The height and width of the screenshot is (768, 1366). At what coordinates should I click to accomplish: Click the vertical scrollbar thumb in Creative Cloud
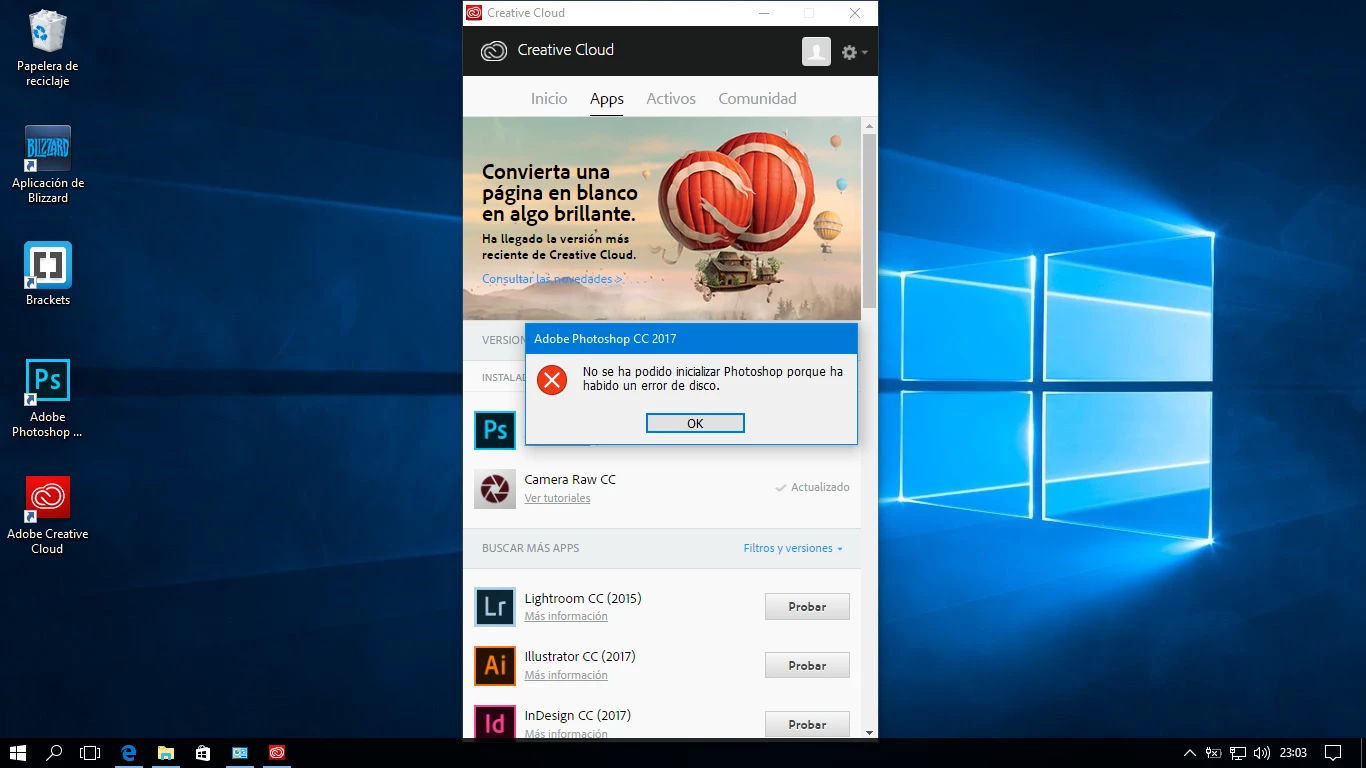(869, 220)
